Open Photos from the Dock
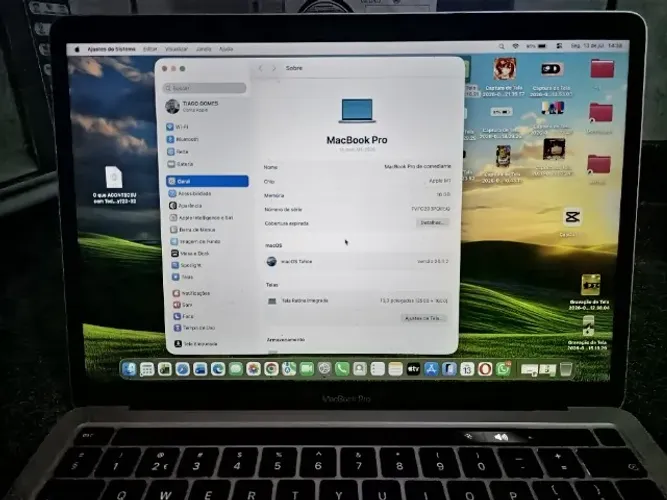Viewport: 667px width, 500px height. coord(253,369)
